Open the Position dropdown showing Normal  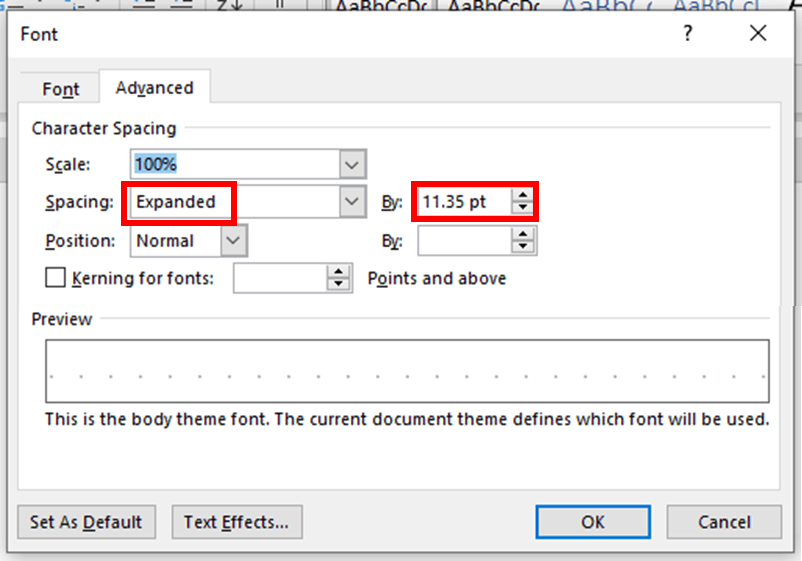[x=233, y=240]
